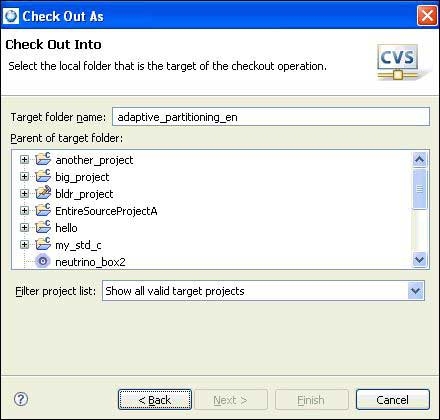Expand the EntireSourceProjectA tree node
The width and height of the screenshot is (440, 420).
coord(24,210)
